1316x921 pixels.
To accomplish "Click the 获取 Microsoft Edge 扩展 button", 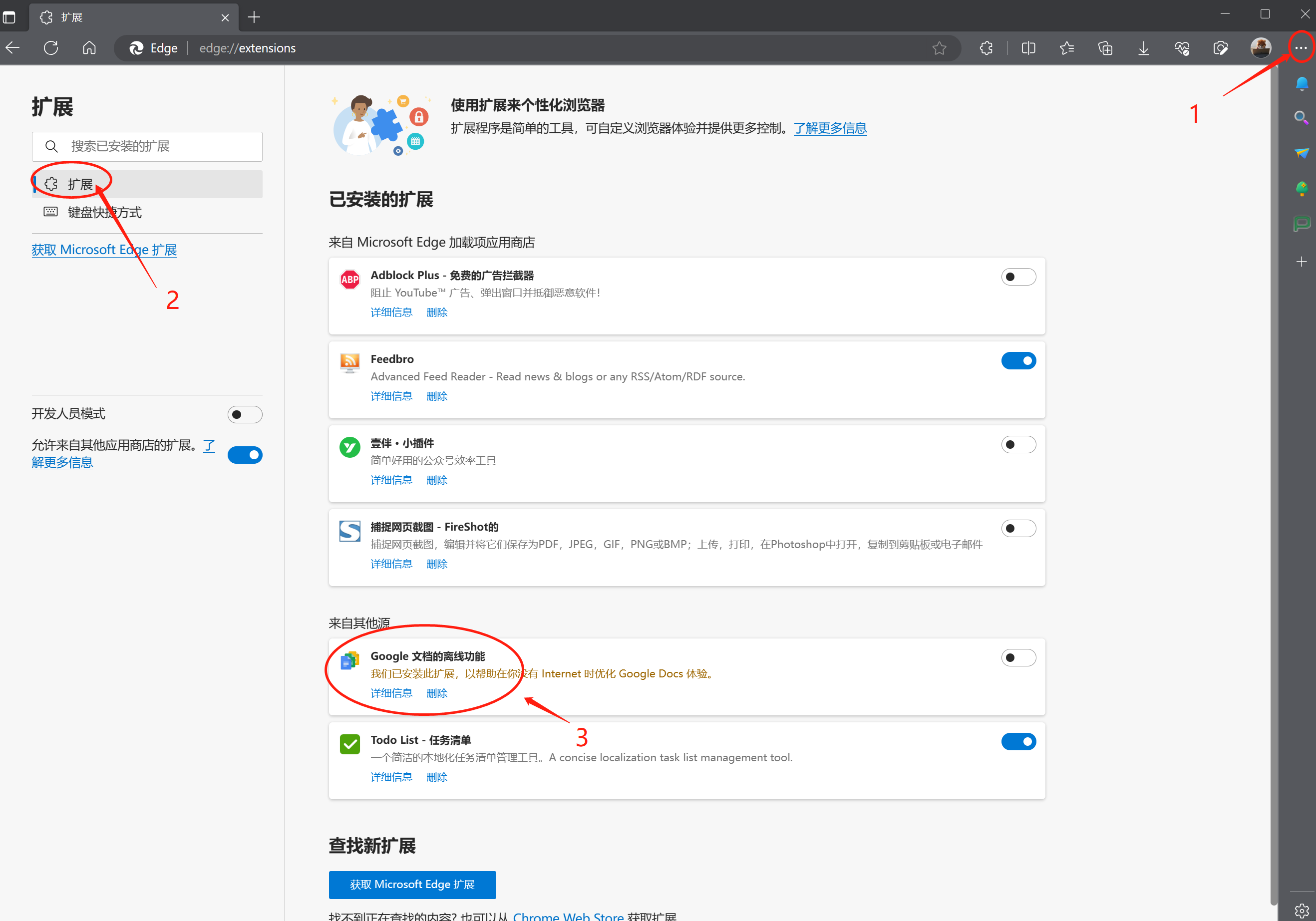I will point(412,885).
